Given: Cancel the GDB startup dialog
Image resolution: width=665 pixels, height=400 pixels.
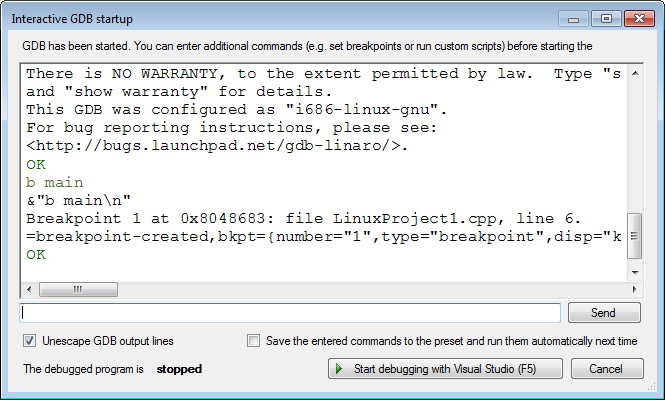Looking at the screenshot, I should point(607,369).
